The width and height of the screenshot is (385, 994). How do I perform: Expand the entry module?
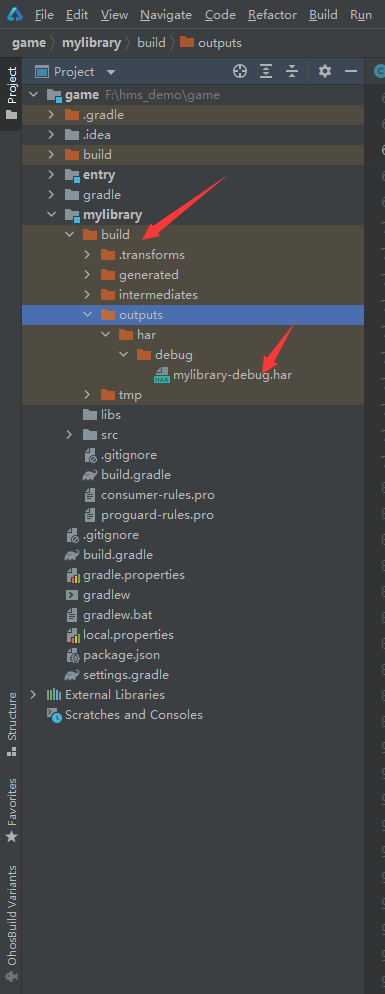[51, 174]
